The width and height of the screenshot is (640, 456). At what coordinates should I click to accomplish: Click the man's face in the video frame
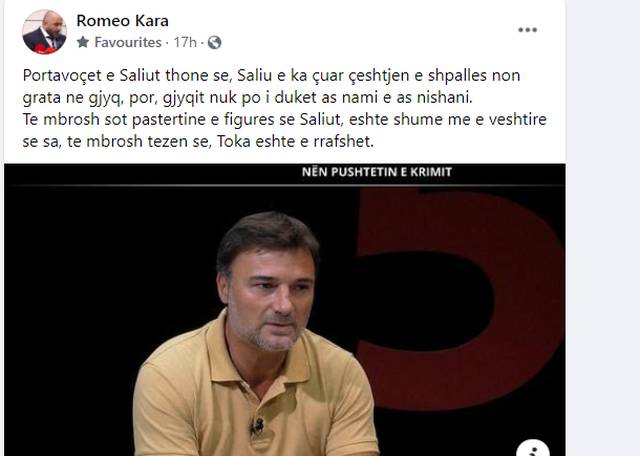pyautogui.click(x=269, y=294)
